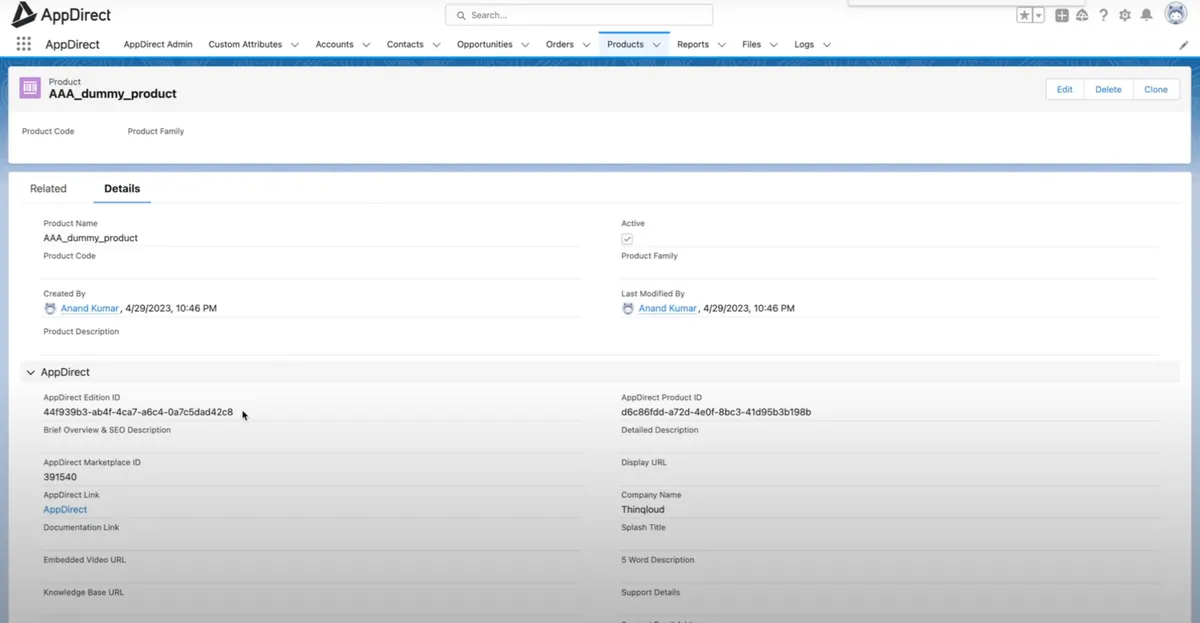Viewport: 1200px width, 623px height.
Task: Select the Details tab
Action: click(122, 188)
